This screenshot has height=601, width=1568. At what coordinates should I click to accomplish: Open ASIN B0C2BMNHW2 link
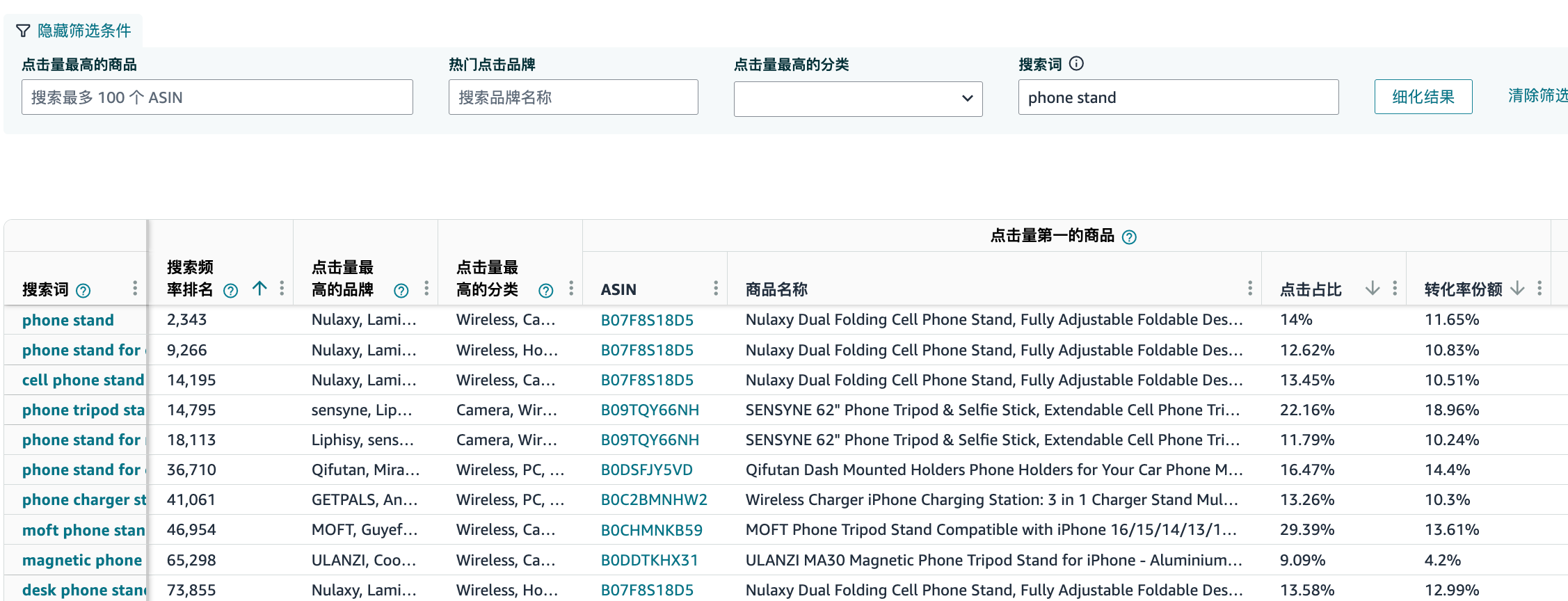tap(654, 499)
